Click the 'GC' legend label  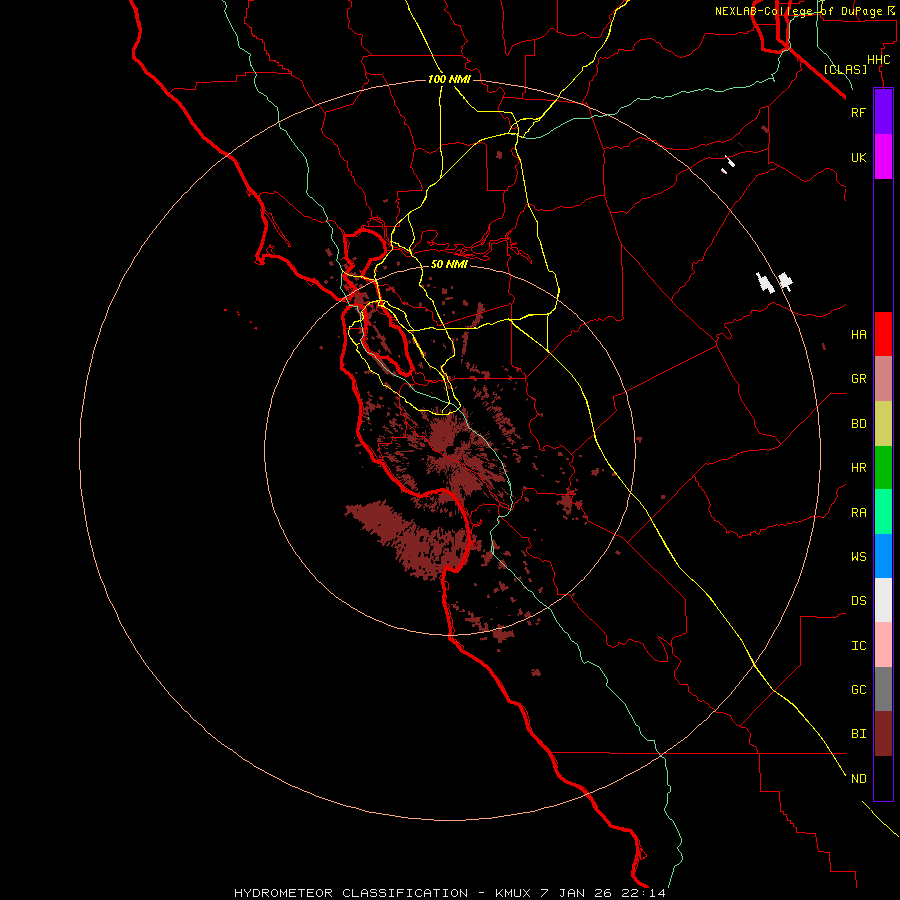[858, 690]
